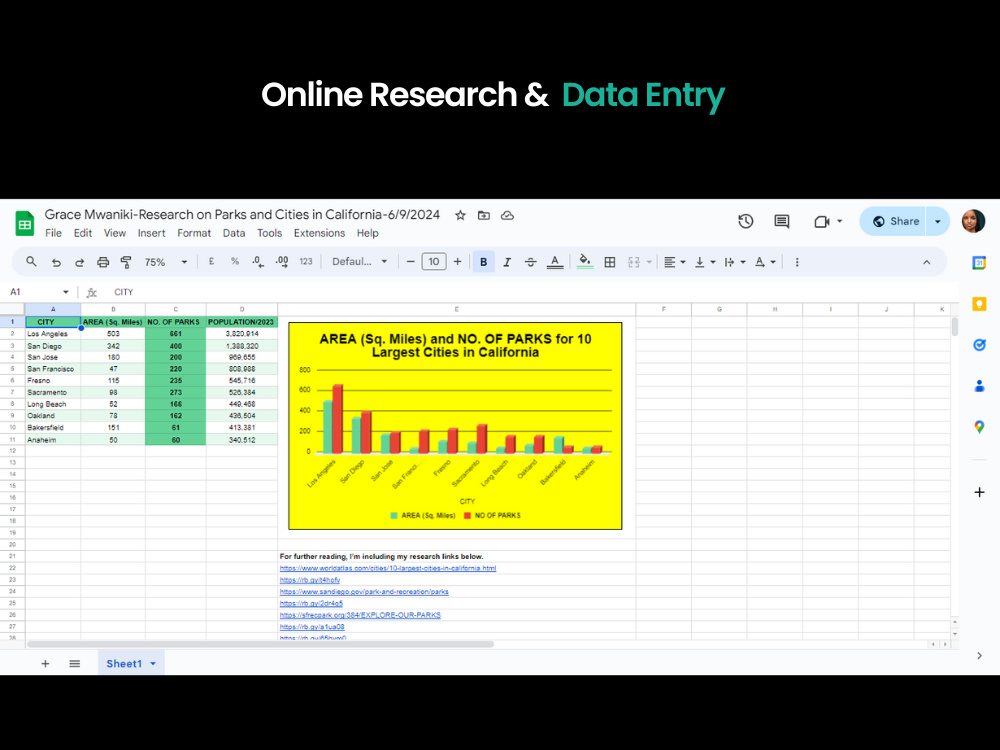Apply strikethrough formatting
Image resolution: width=1000 pixels, height=750 pixels.
[531, 262]
